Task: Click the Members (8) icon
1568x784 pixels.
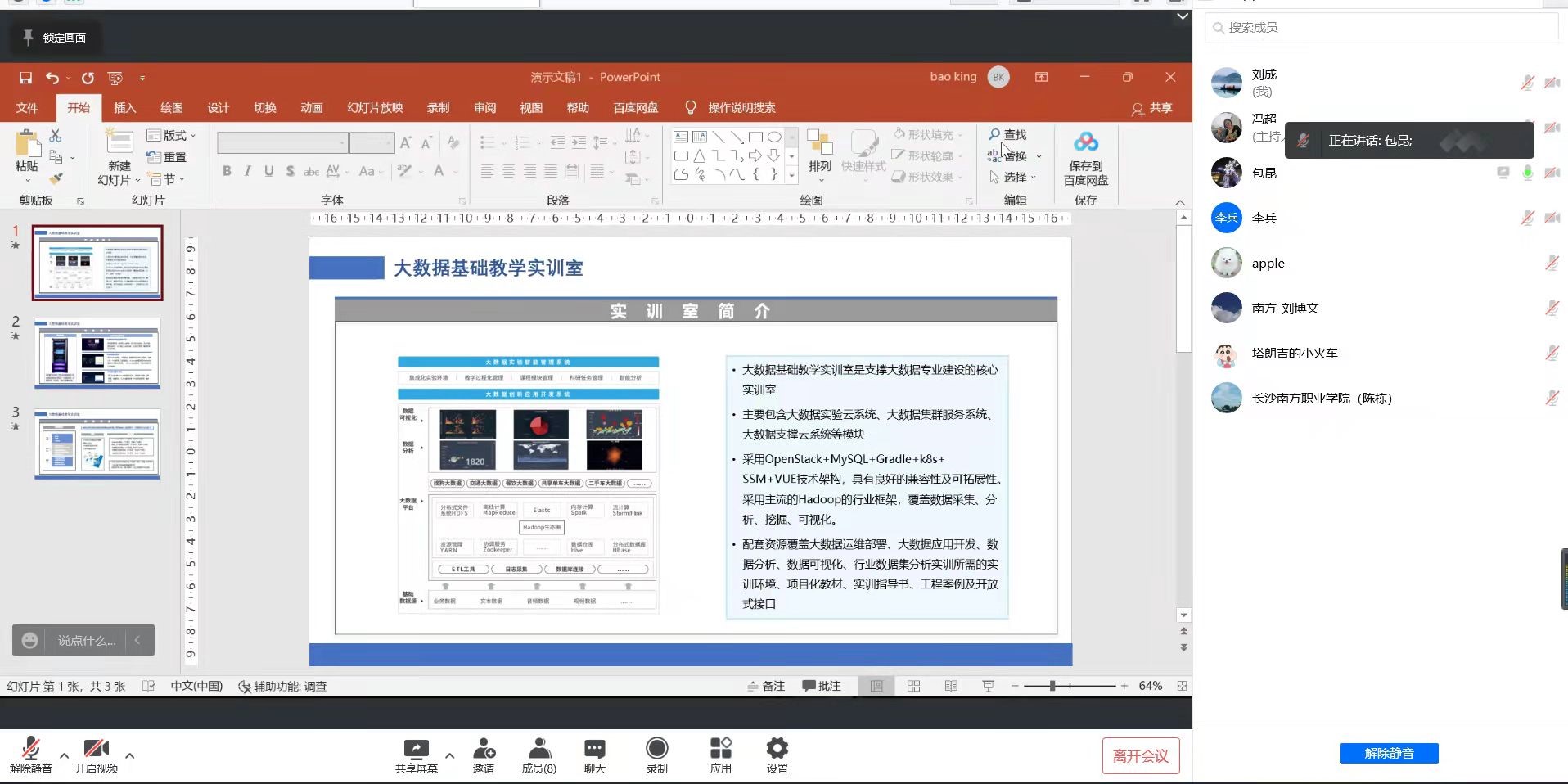Action: point(538,749)
